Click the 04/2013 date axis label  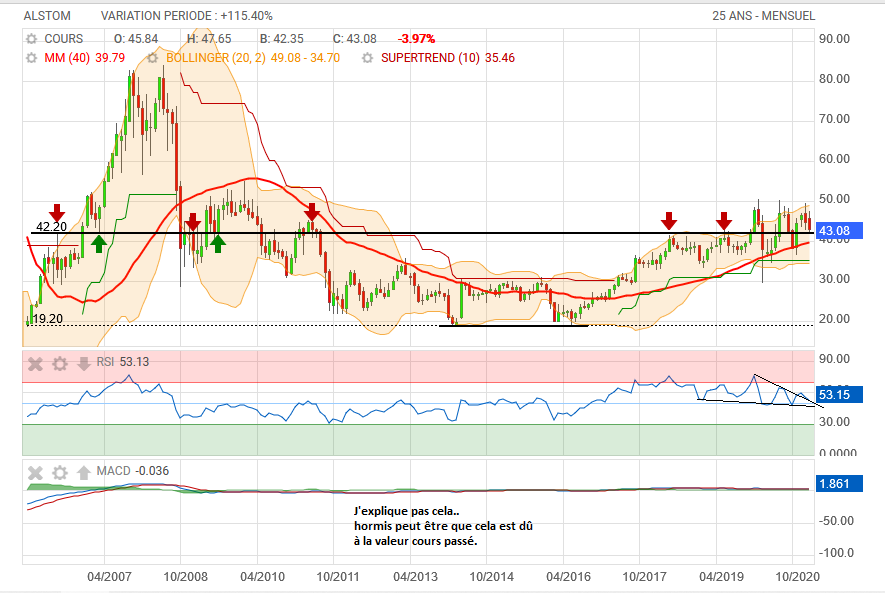pyautogui.click(x=415, y=577)
